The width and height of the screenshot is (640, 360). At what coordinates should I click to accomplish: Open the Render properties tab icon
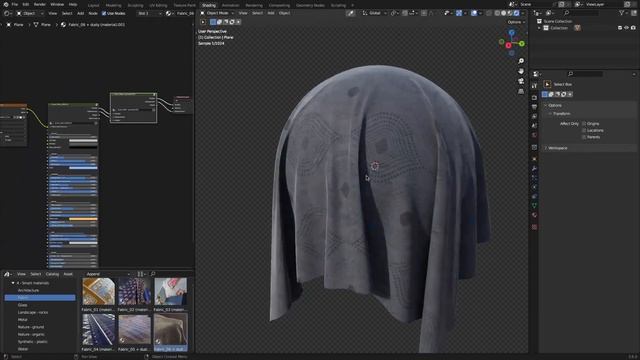[534, 97]
